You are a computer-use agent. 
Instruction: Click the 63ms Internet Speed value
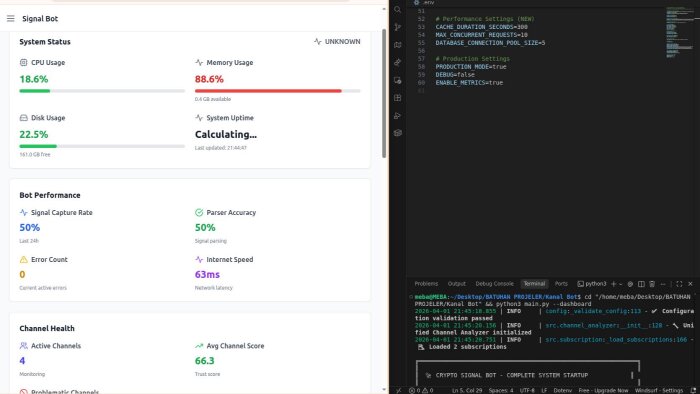point(207,274)
